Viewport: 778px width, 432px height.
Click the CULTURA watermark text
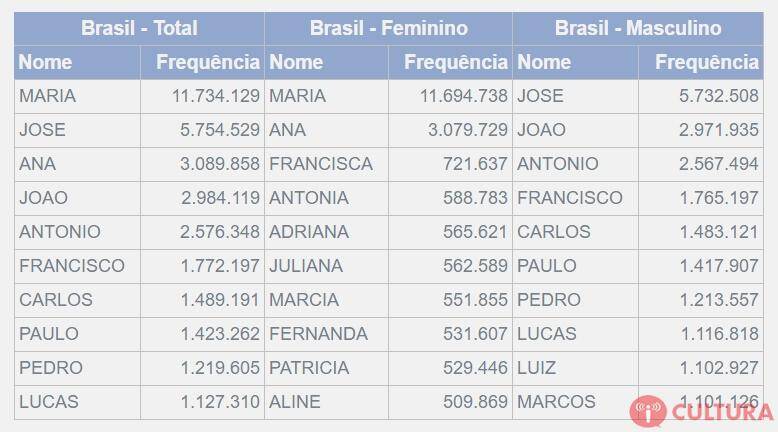pos(722,412)
